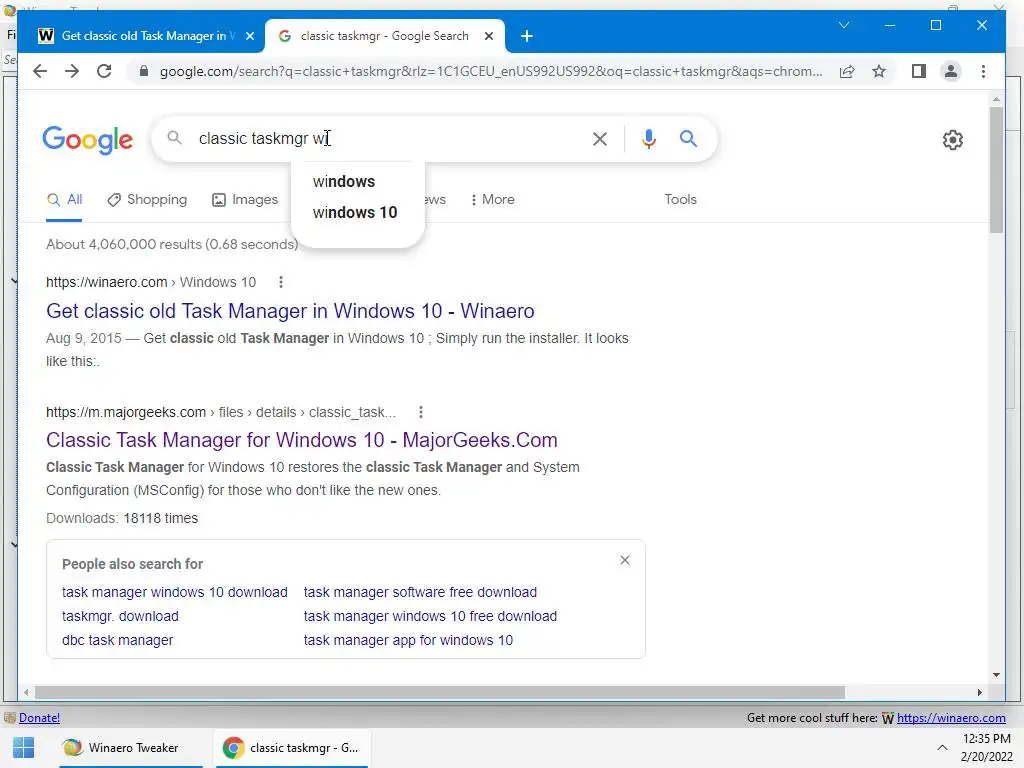This screenshot has height=768, width=1024.
Task: Submit search with blue magnifier icon
Action: click(x=688, y=138)
